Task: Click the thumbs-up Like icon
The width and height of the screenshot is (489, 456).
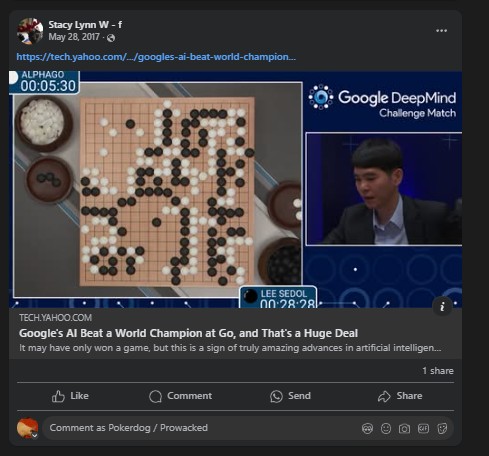Action: 58,396
